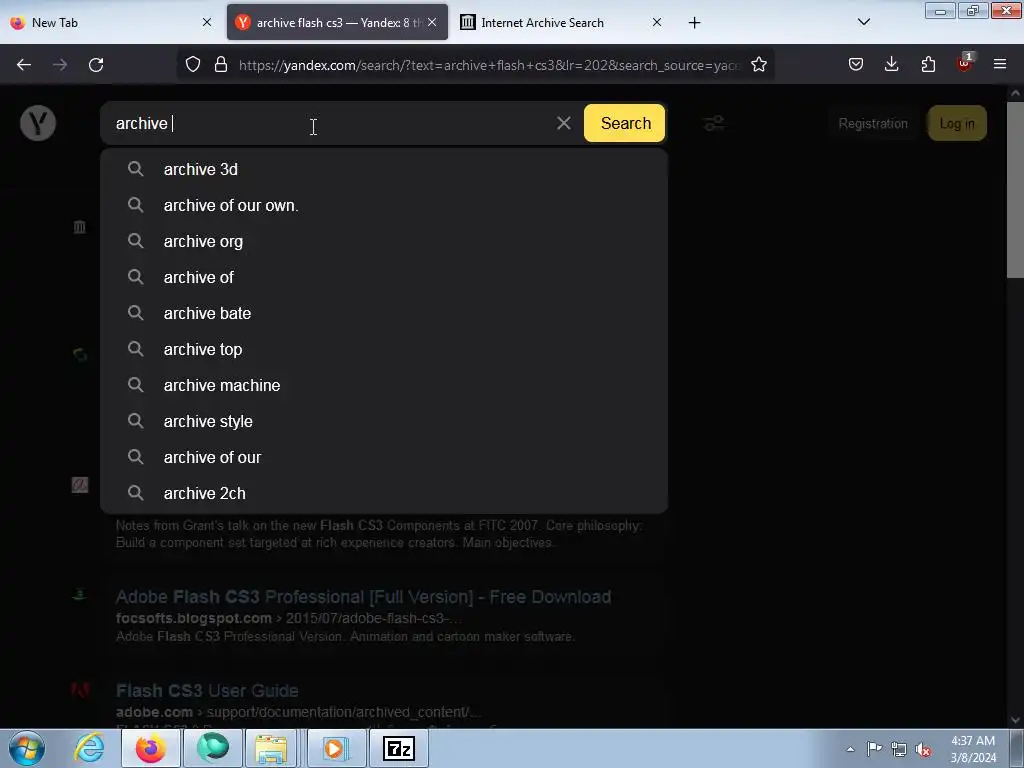Close the Internet Archive Search tab
This screenshot has height=768, width=1024.
click(x=656, y=22)
